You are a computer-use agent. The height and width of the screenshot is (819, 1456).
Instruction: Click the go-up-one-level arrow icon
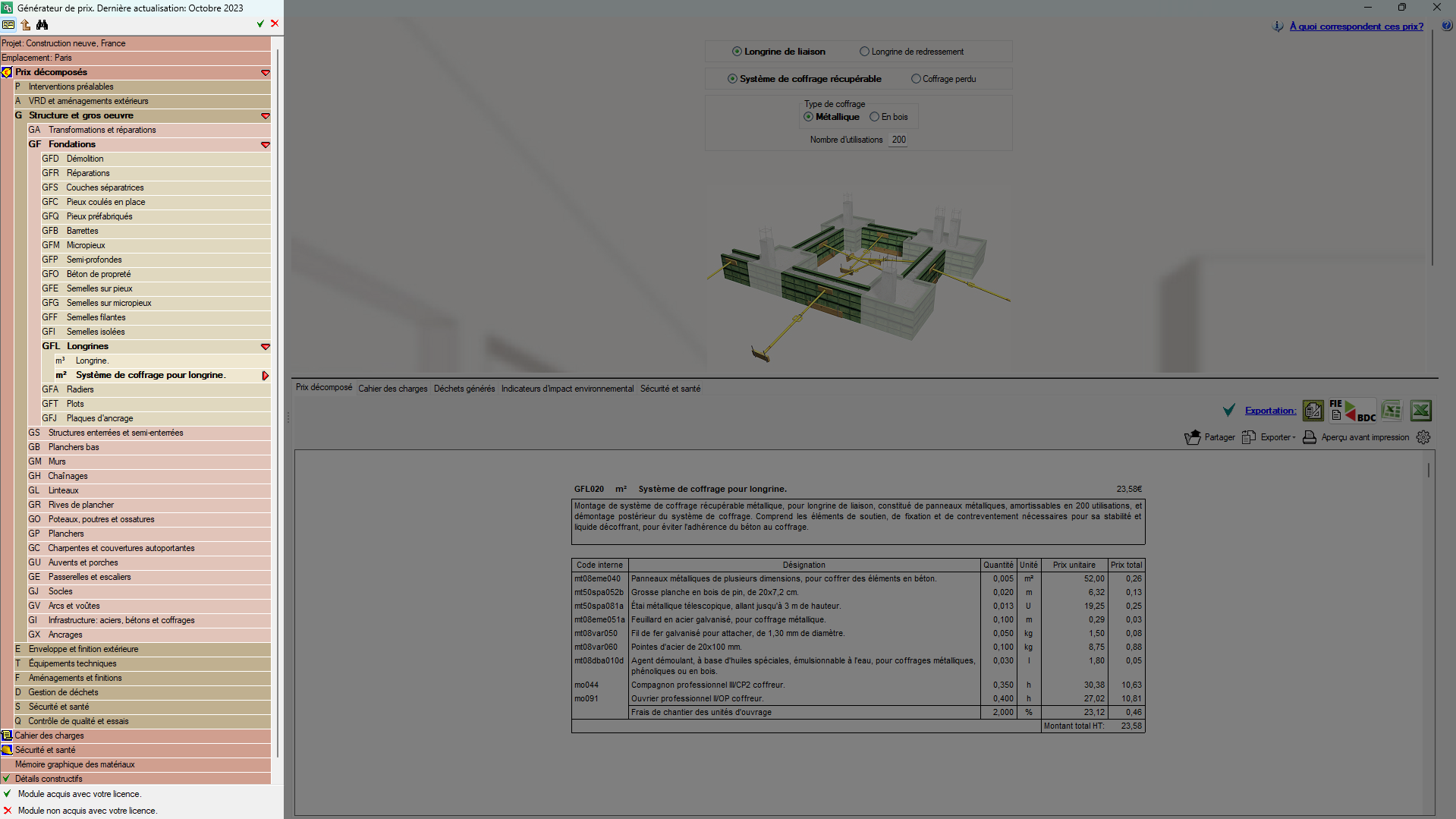pos(26,24)
